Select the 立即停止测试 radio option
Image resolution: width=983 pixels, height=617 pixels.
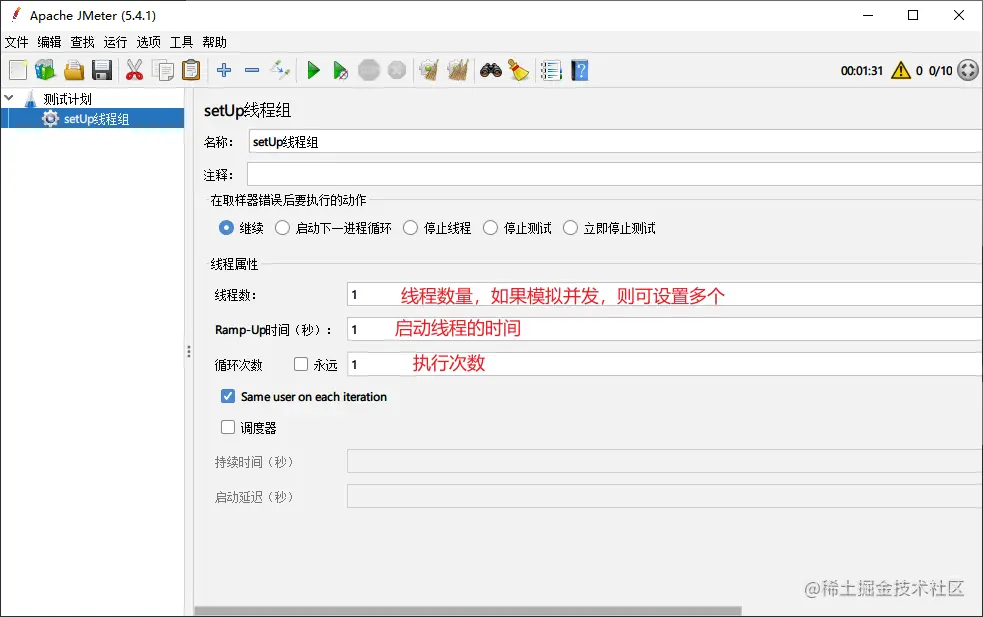tap(570, 228)
